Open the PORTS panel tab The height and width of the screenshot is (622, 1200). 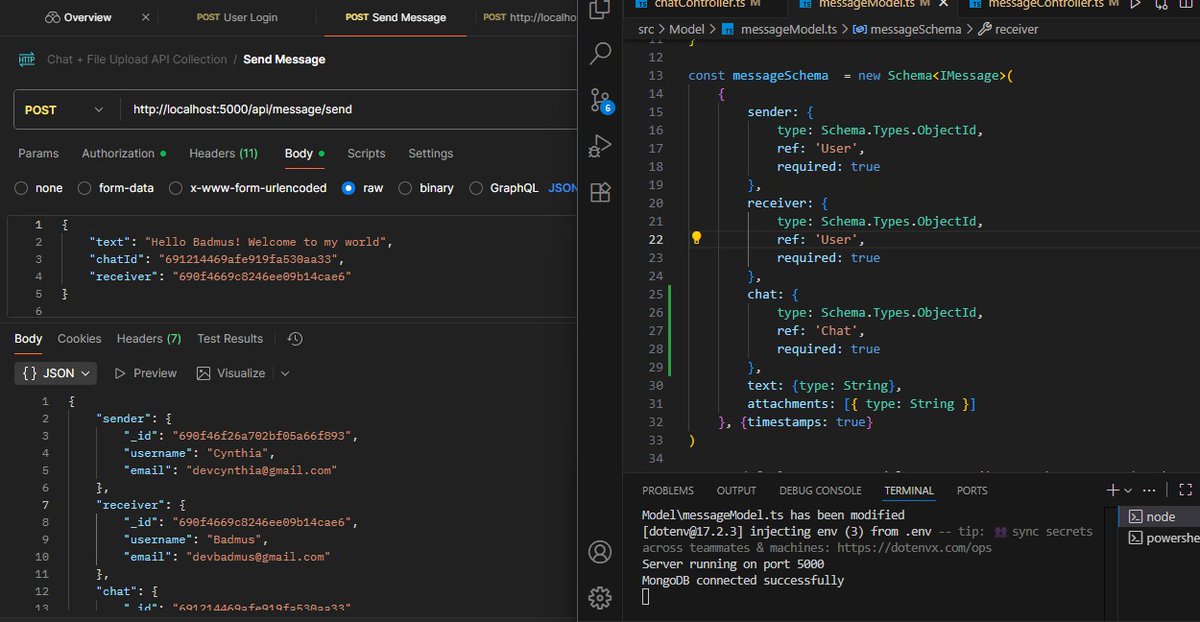pos(971,490)
